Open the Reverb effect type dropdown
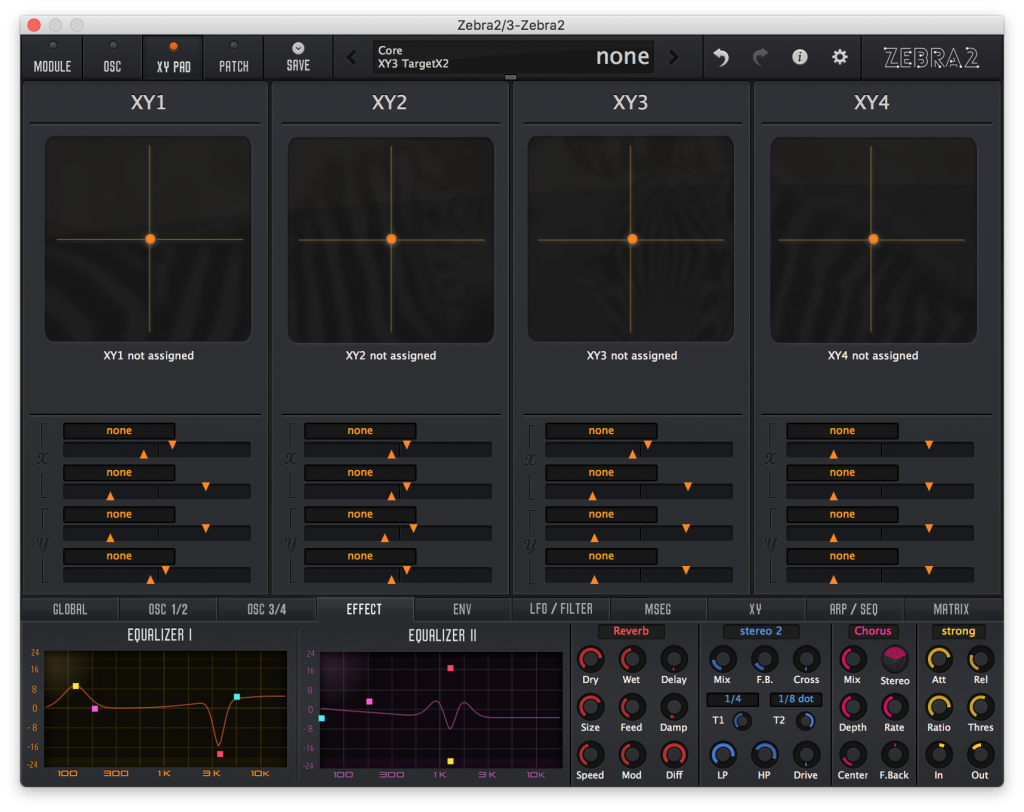This screenshot has width=1024, height=812. [631, 631]
